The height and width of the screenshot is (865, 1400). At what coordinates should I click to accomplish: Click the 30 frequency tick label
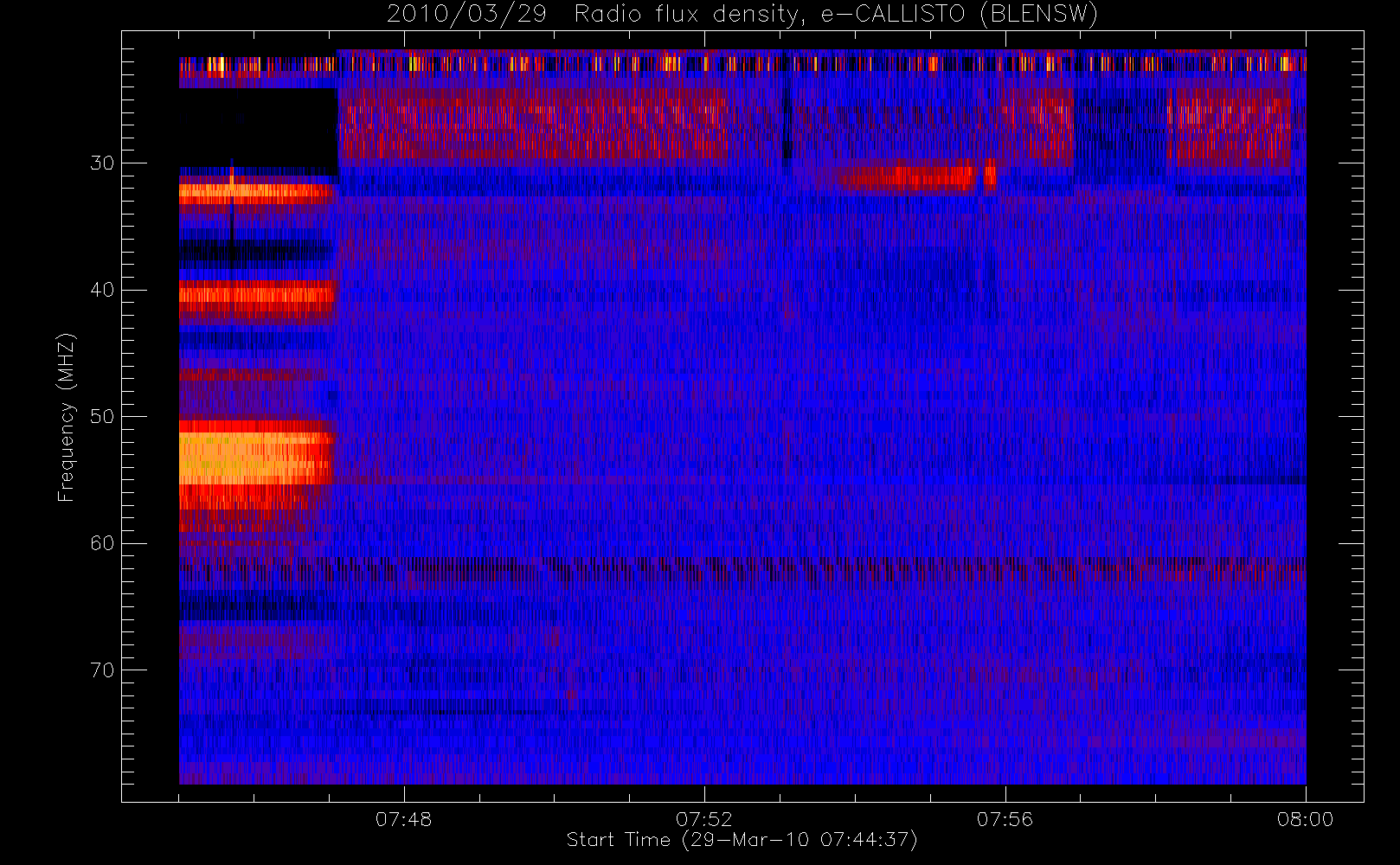[x=102, y=163]
